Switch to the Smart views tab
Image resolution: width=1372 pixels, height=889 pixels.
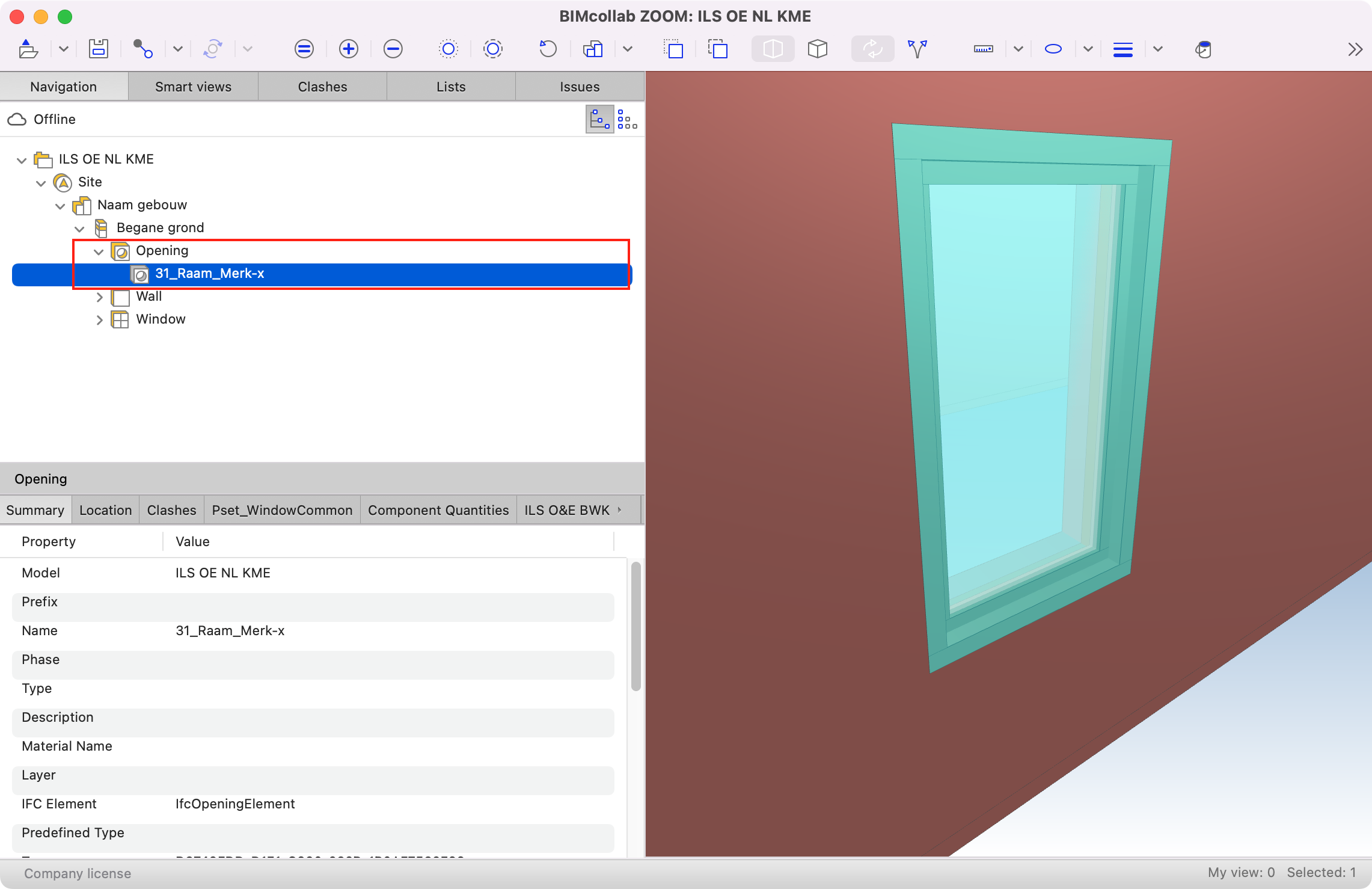tap(193, 87)
